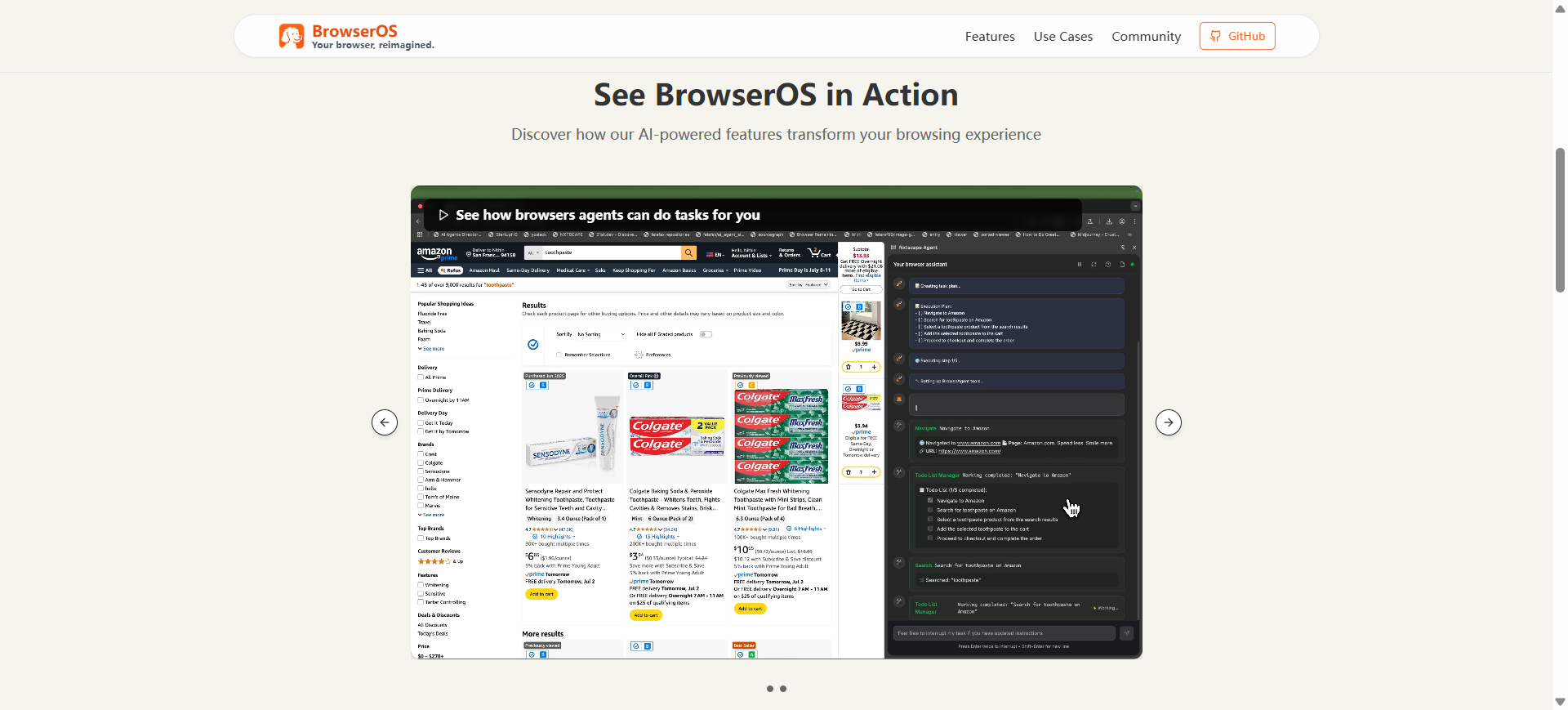1568x710 pixels.
Task: Click the send arrow in the agent panel
Action: coord(1127,633)
